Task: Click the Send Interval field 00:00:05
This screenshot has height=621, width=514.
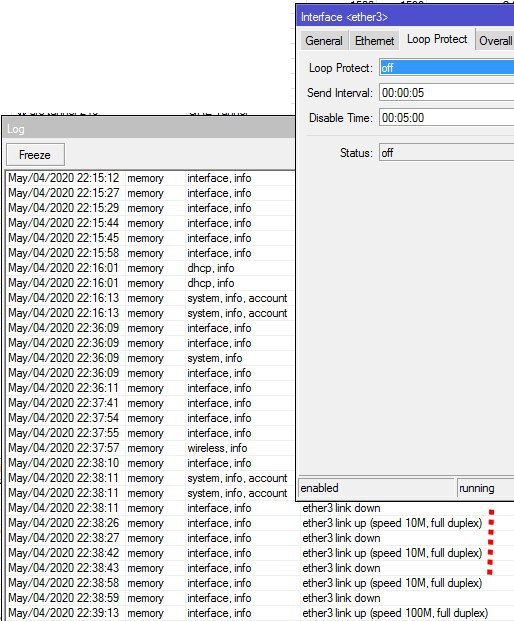Action: point(446,93)
